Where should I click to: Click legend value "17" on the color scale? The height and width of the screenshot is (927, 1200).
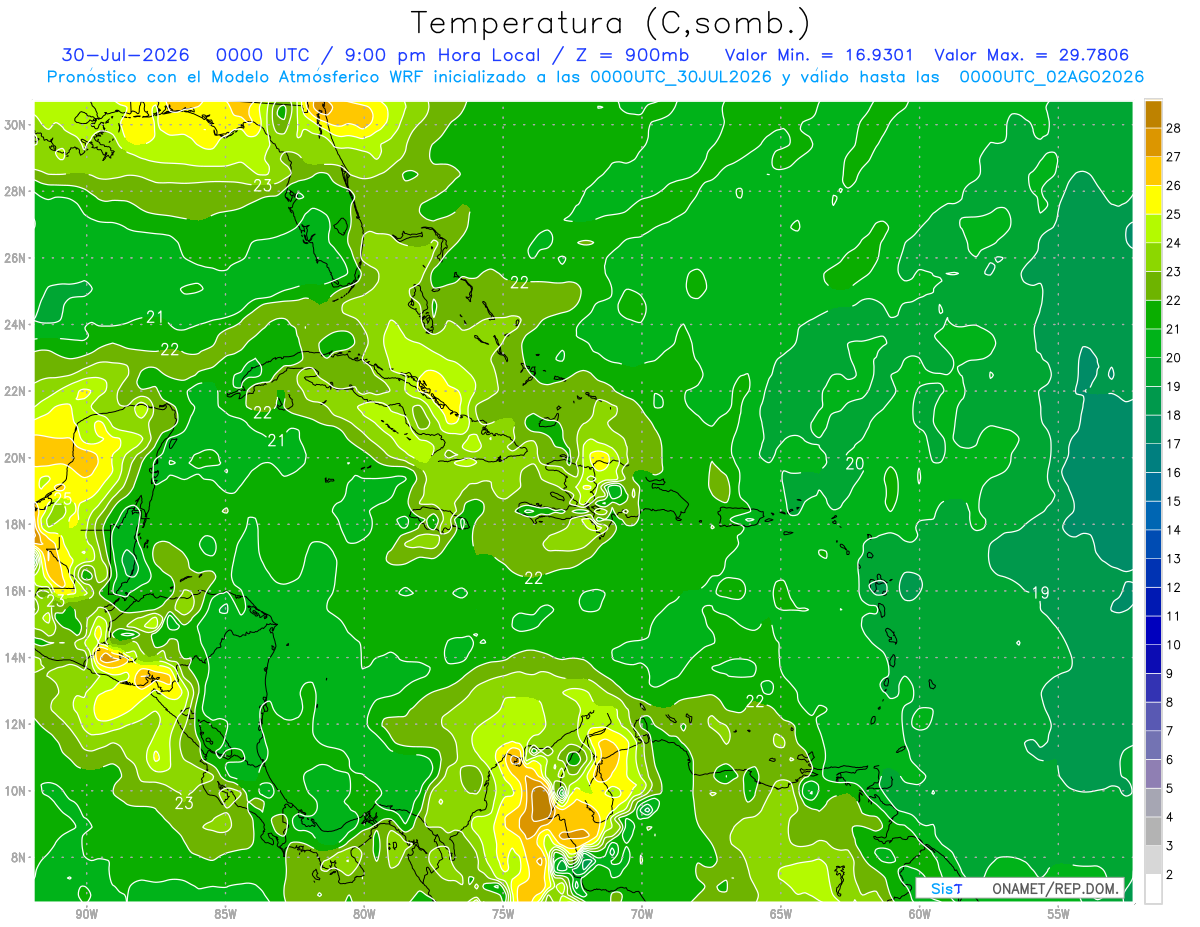coord(1174,444)
